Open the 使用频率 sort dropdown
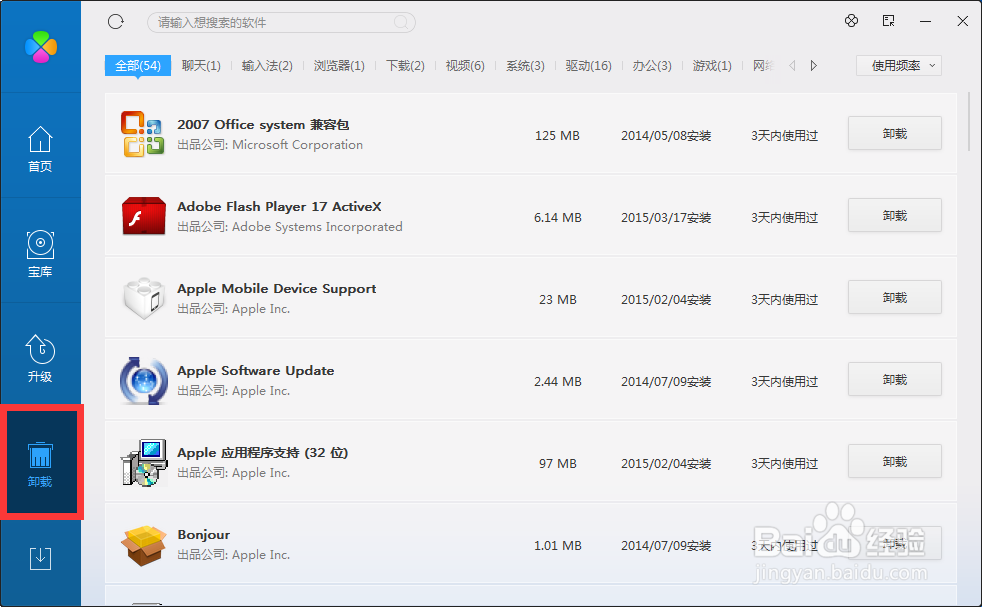The width and height of the screenshot is (982, 607). pyautogui.click(x=897, y=65)
